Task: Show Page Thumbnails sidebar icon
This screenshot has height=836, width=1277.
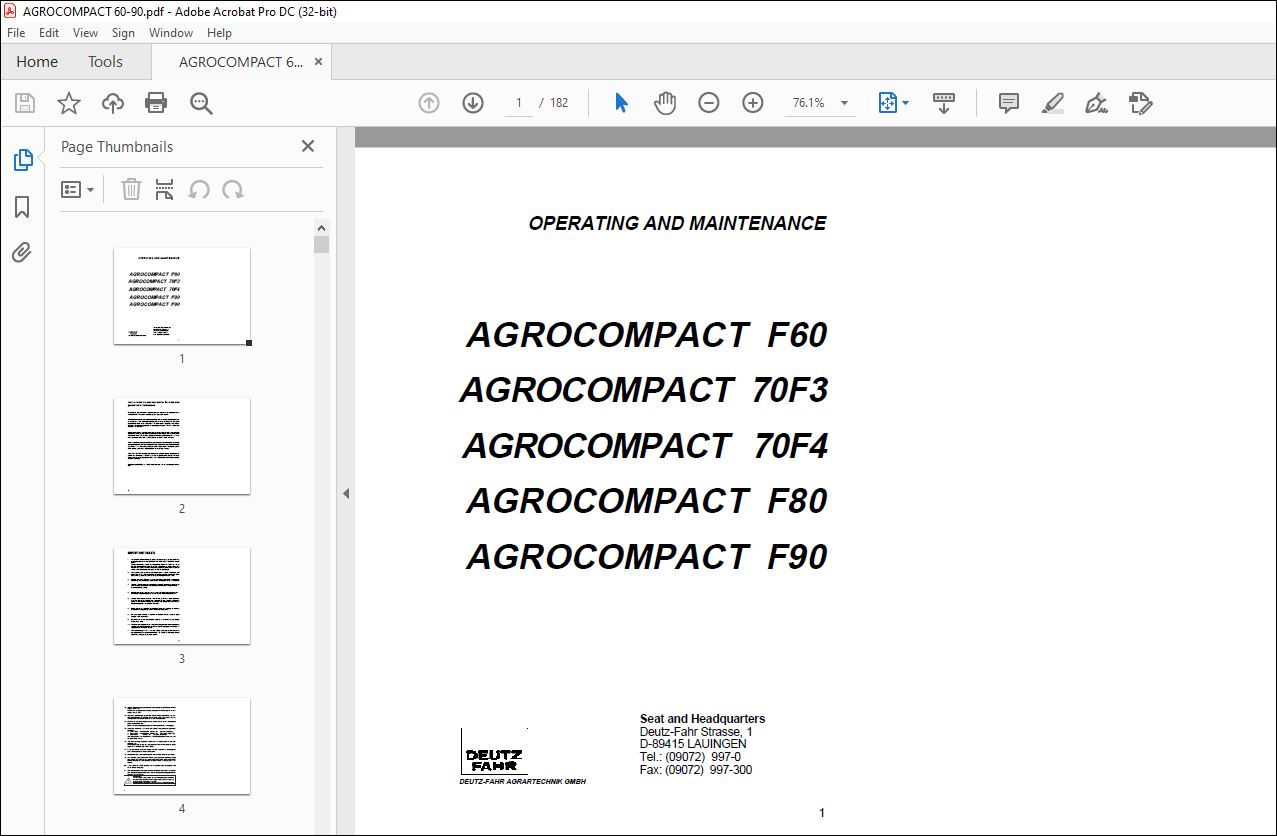Action: pos(22,160)
